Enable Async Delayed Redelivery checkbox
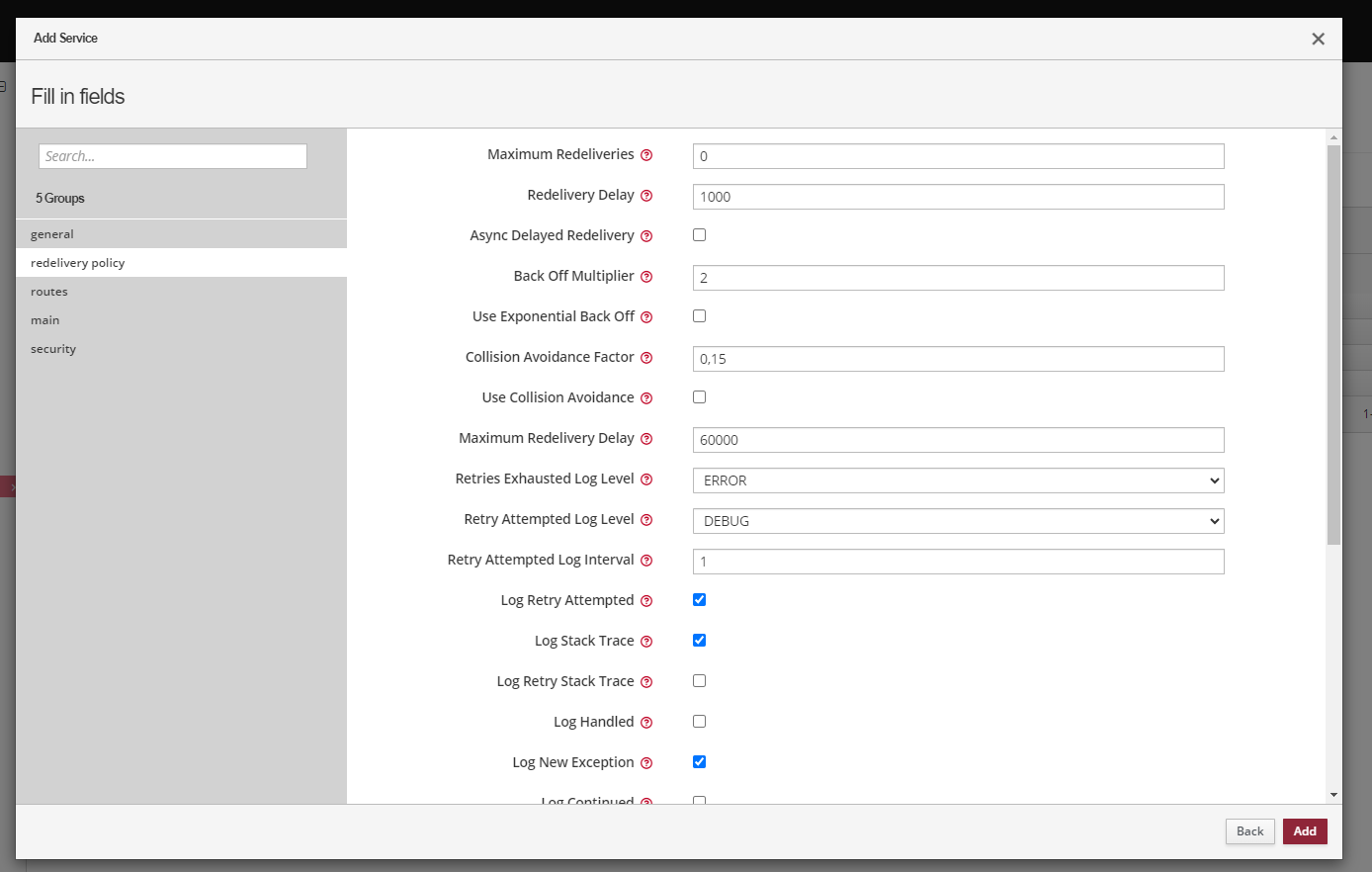The width and height of the screenshot is (1372, 872). point(700,235)
